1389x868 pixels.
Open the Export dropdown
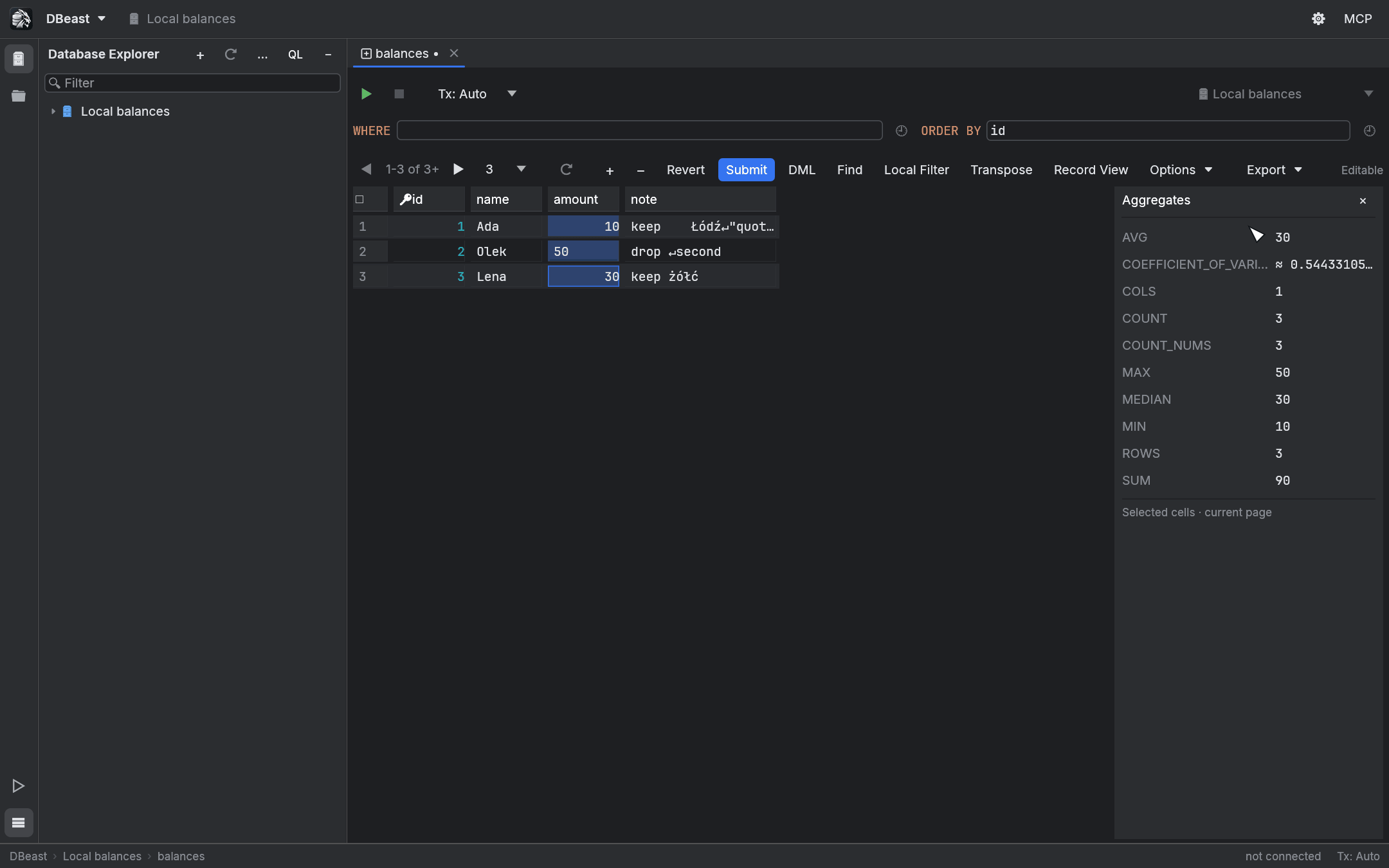(x=1274, y=170)
